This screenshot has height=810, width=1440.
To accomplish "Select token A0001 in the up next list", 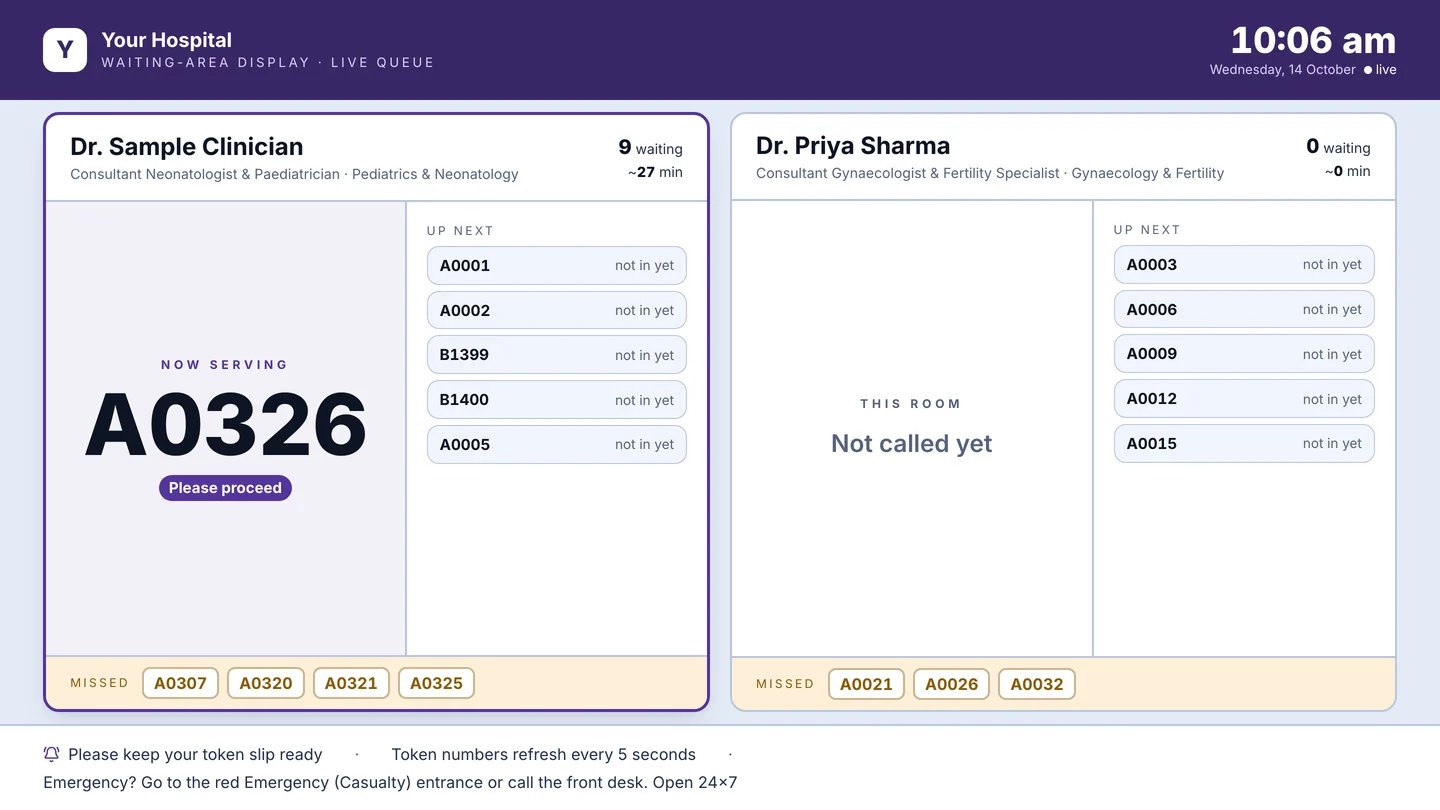I will pos(557,266).
